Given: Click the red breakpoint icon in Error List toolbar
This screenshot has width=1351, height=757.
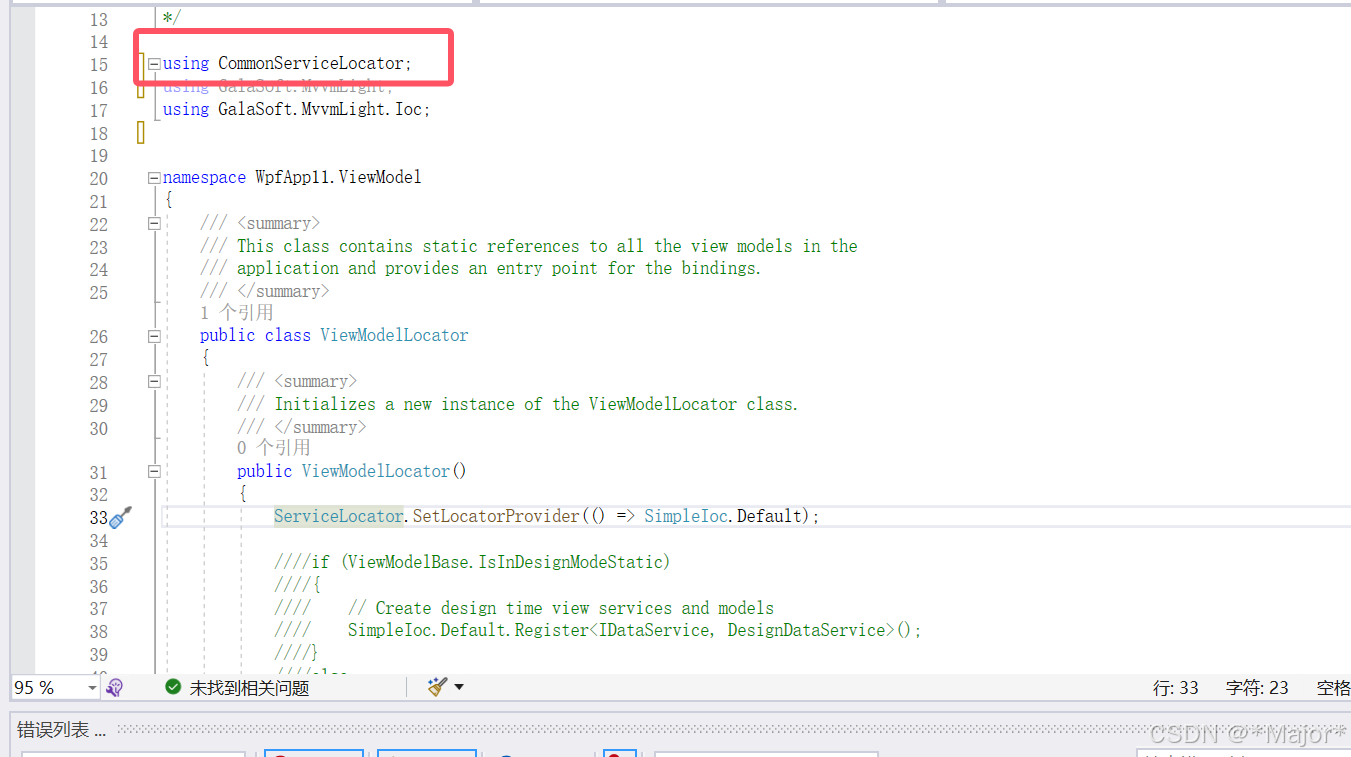Looking at the screenshot, I should coord(615,753).
